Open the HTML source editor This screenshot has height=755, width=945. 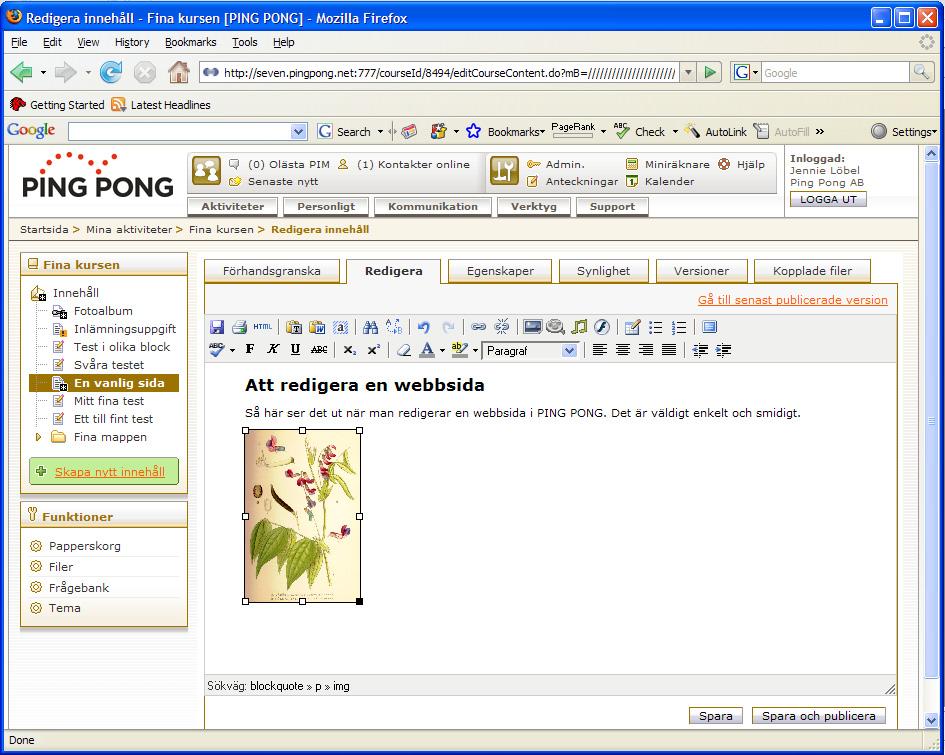click(263, 327)
